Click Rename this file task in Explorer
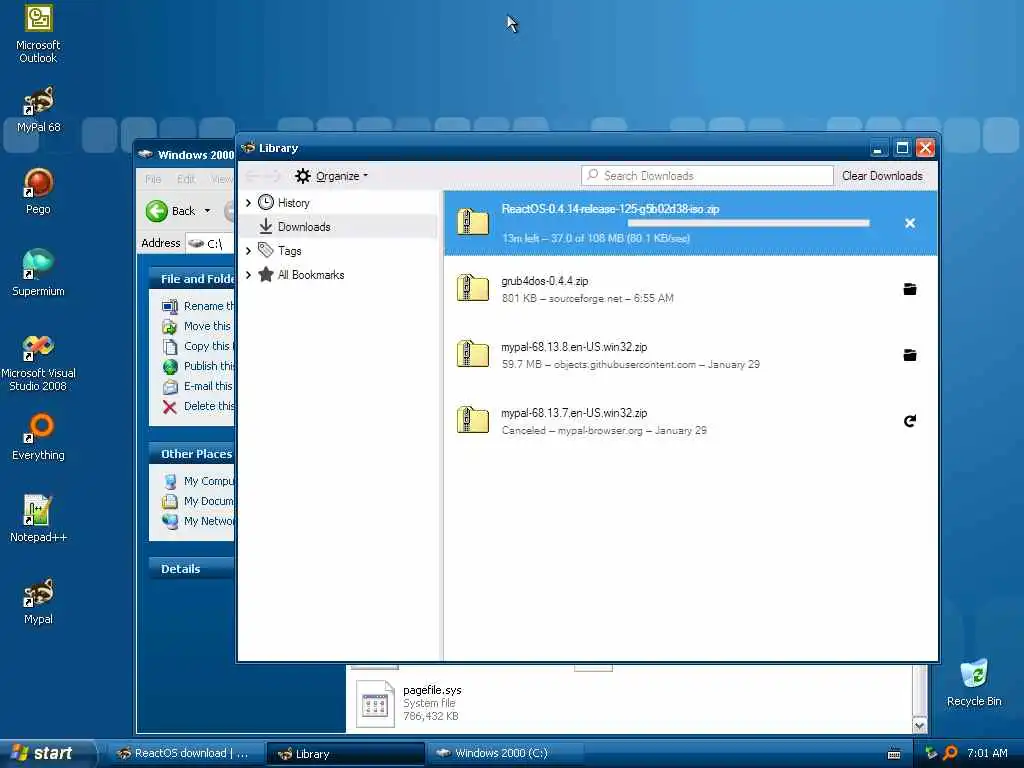 [199, 306]
